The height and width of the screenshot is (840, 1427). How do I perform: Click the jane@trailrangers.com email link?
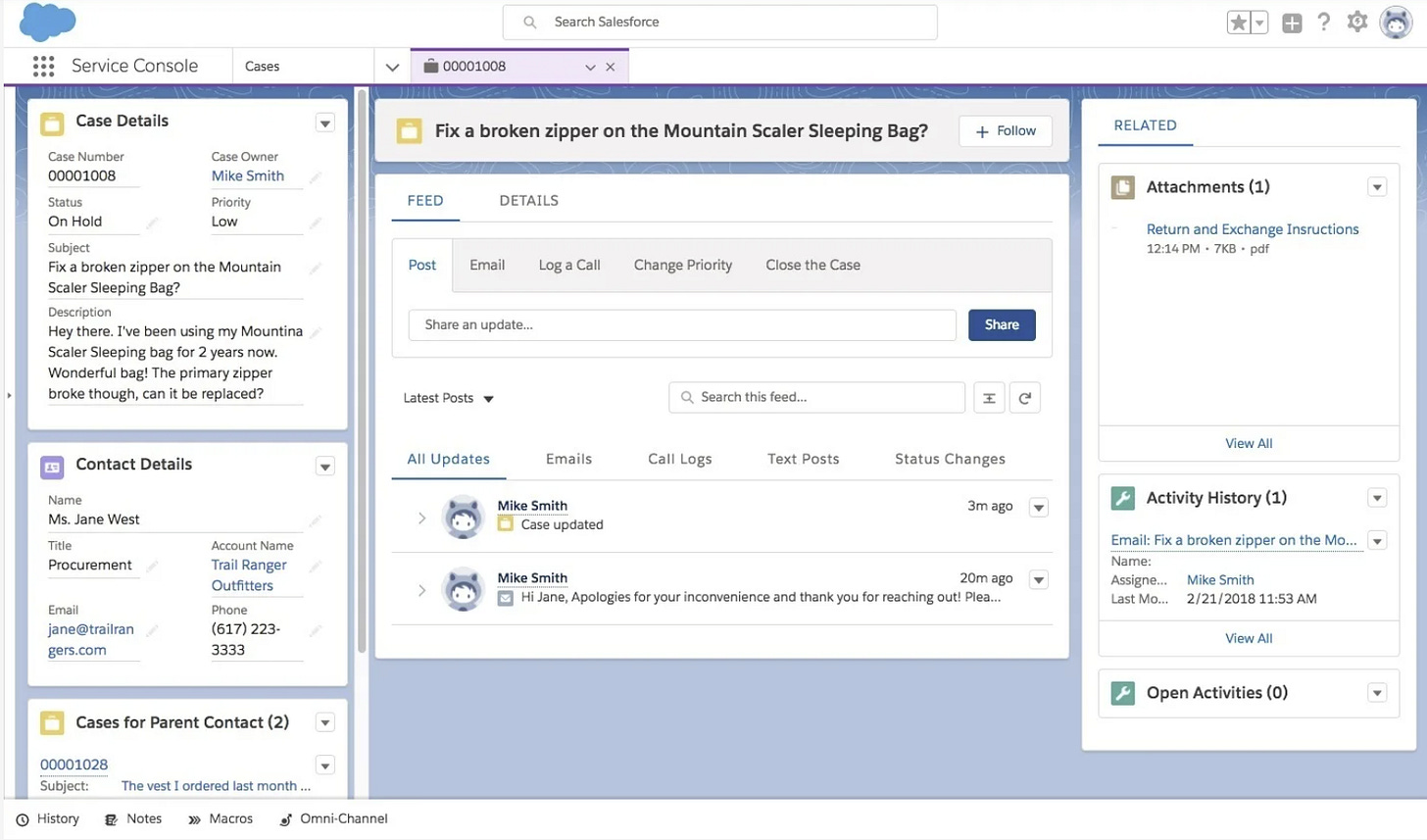tap(91, 639)
